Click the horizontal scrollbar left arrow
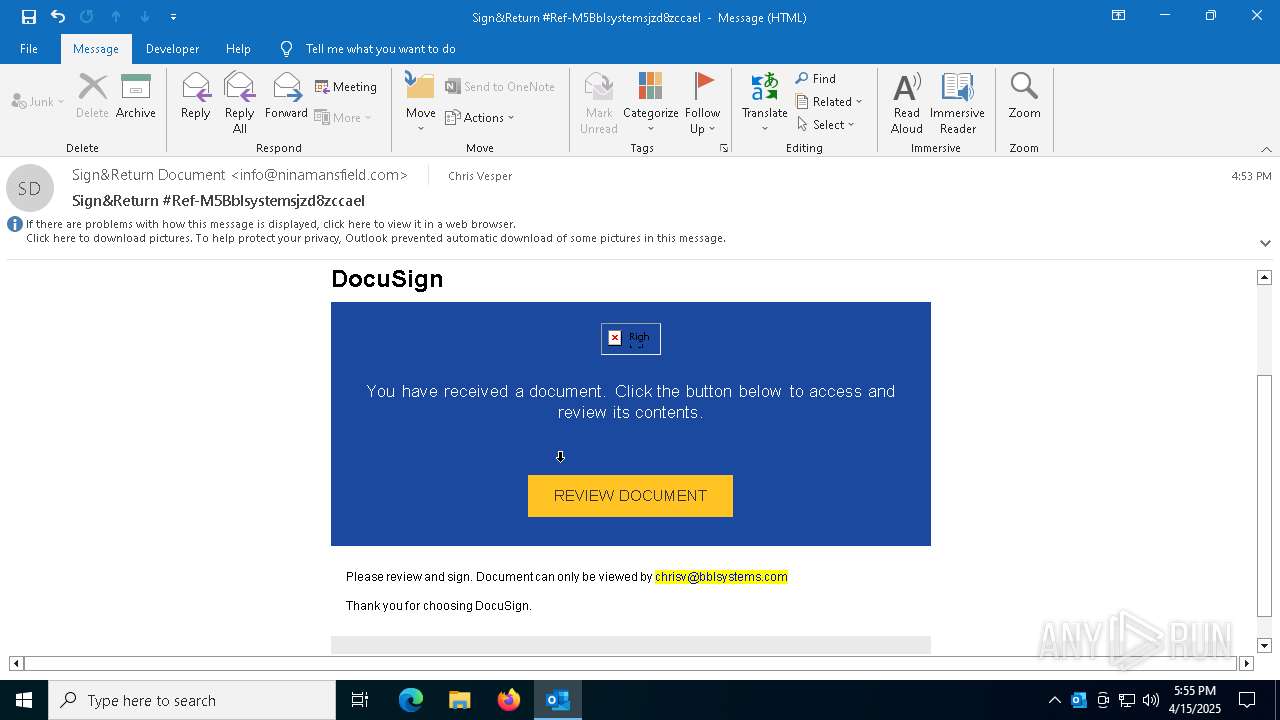Screen dimensions: 1280x720 pyautogui.click(x=16, y=663)
